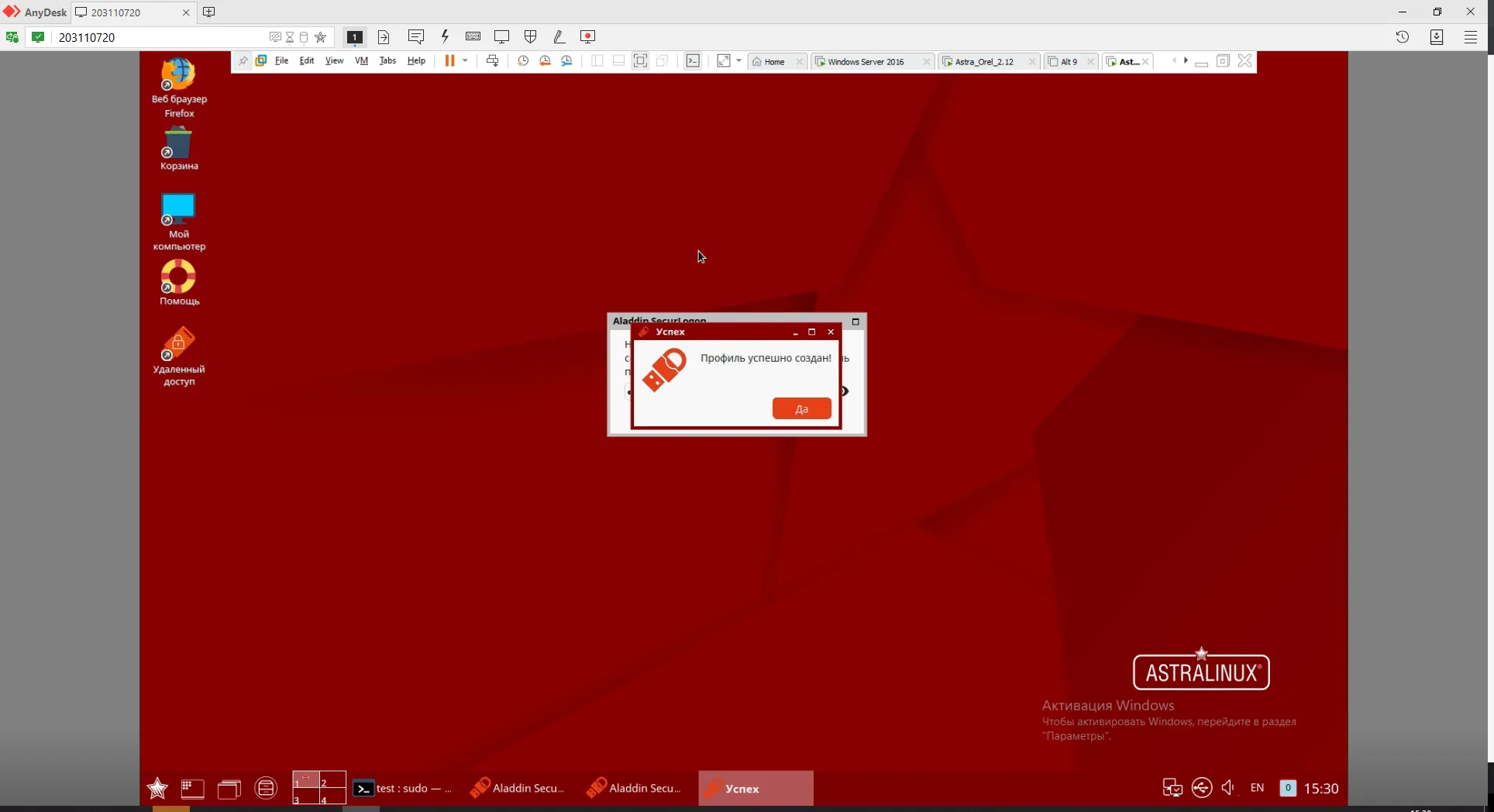Viewport: 1494px width, 812px height.
Task: Click the Да button in the Успех dialog
Action: tap(801, 408)
